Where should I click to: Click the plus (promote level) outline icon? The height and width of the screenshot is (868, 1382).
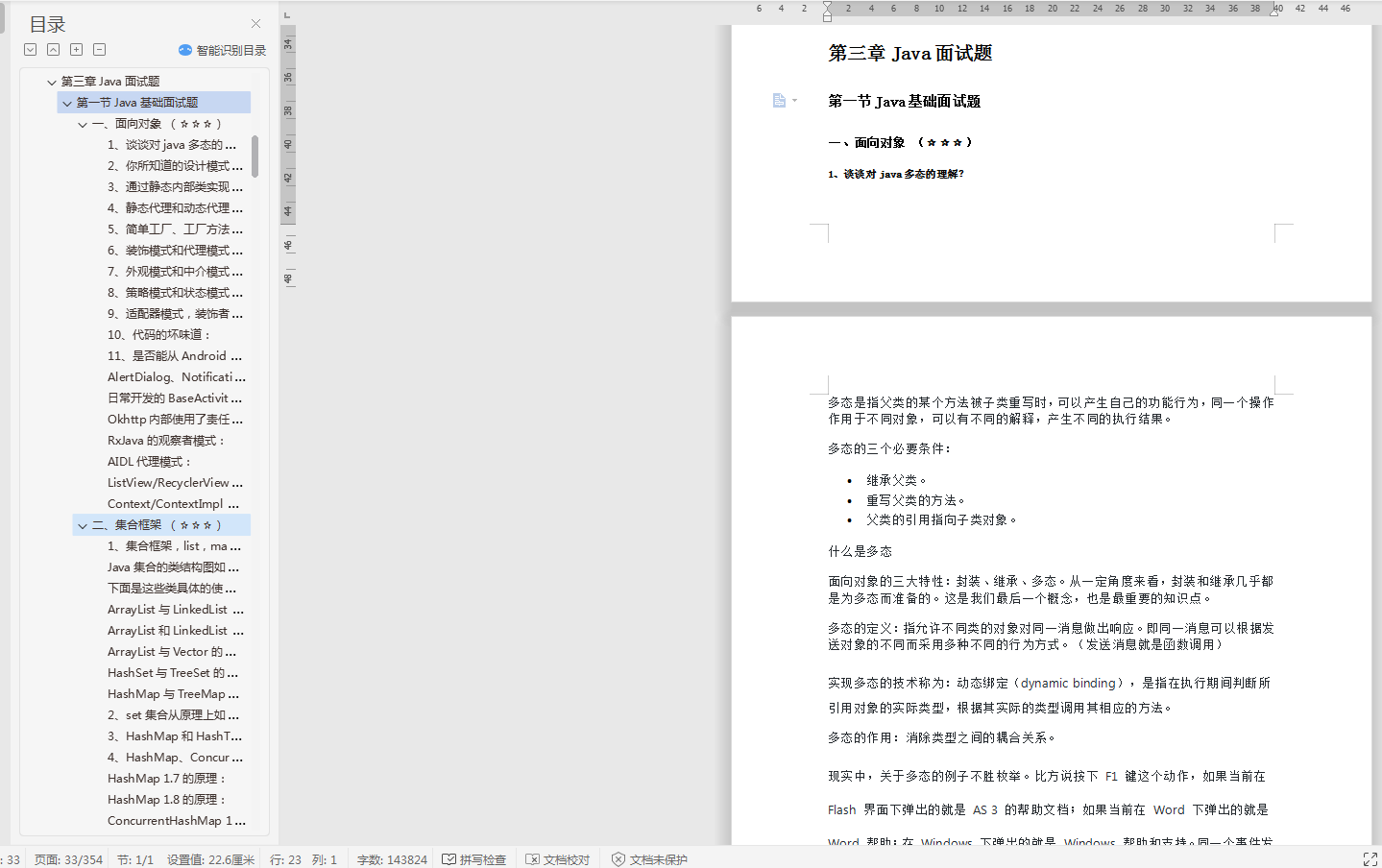(x=77, y=50)
